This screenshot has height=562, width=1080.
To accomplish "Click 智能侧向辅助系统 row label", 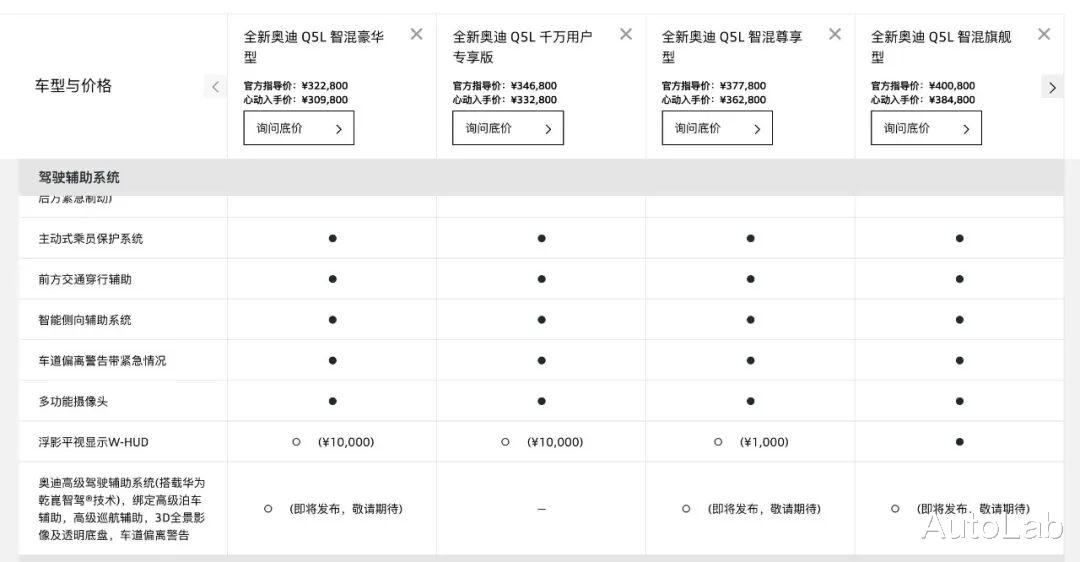I will click(x=85, y=320).
